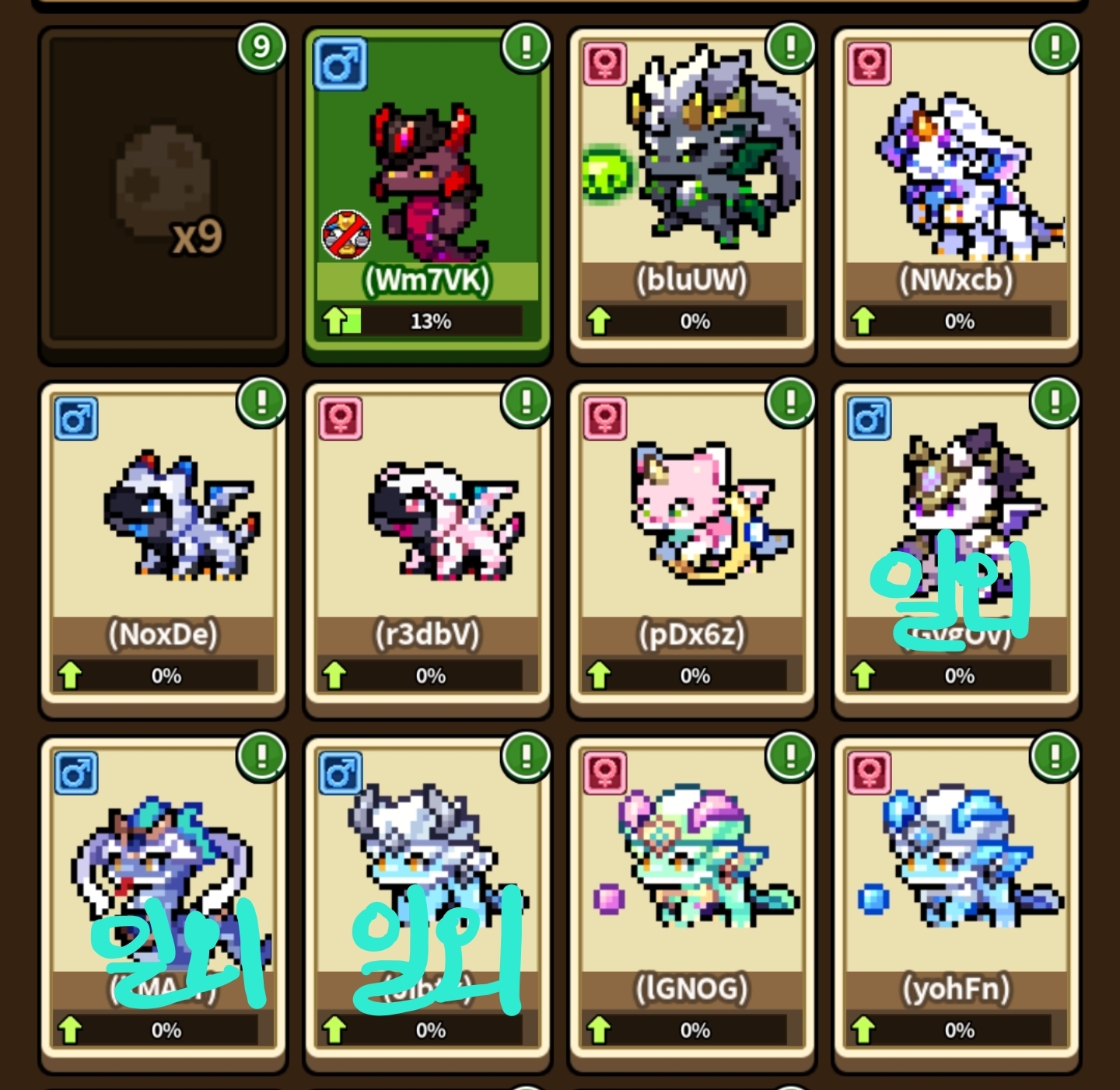Image resolution: width=1120 pixels, height=1090 pixels.
Task: Tap the purple orb beside lGNOG dragon
Action: coord(608,900)
